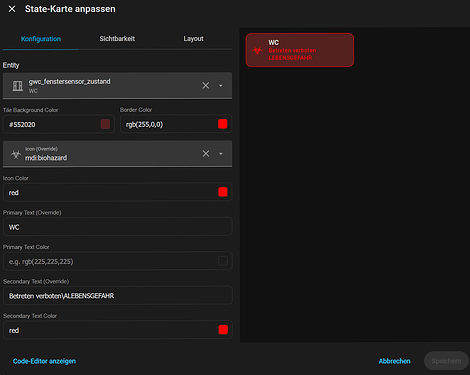Image resolution: width=470 pixels, height=375 pixels.
Task: Expand the Icon (Override) dropdown
Action: pyautogui.click(x=221, y=154)
